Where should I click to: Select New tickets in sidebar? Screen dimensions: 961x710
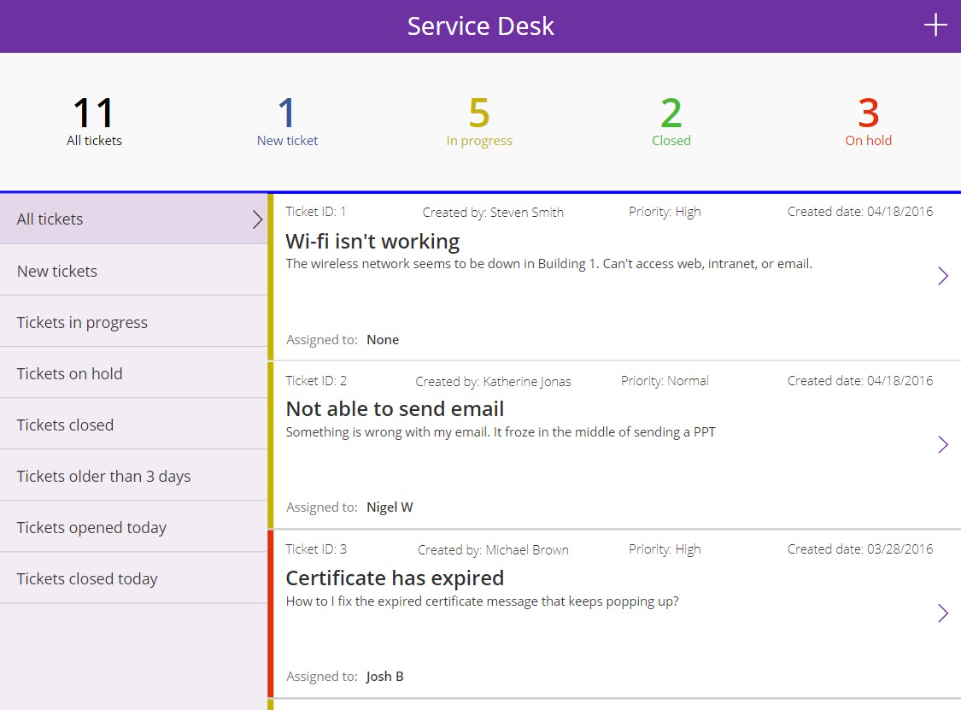coord(57,271)
